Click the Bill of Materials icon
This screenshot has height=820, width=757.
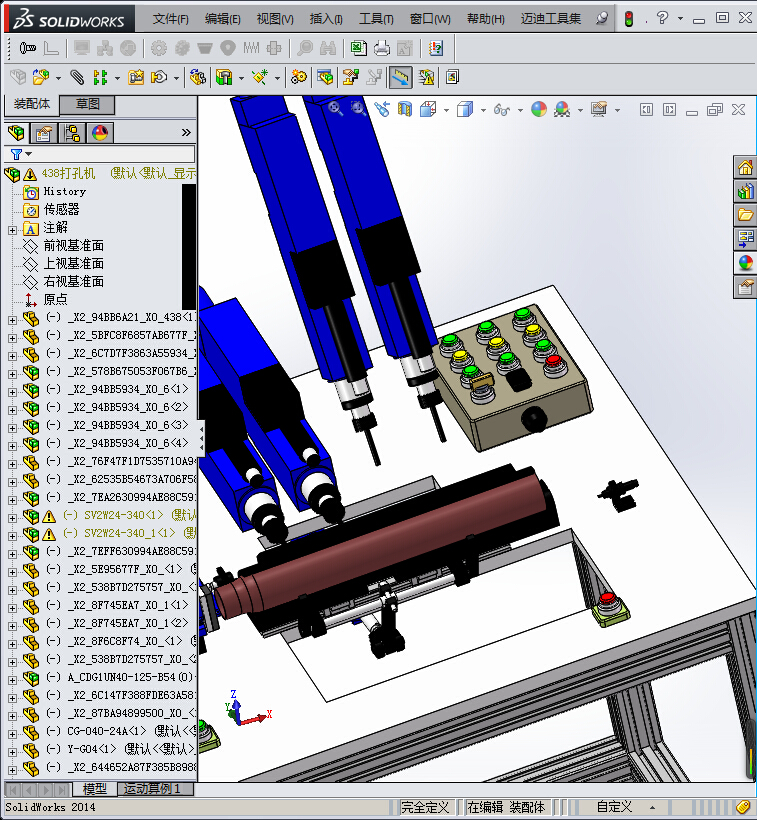coord(325,77)
